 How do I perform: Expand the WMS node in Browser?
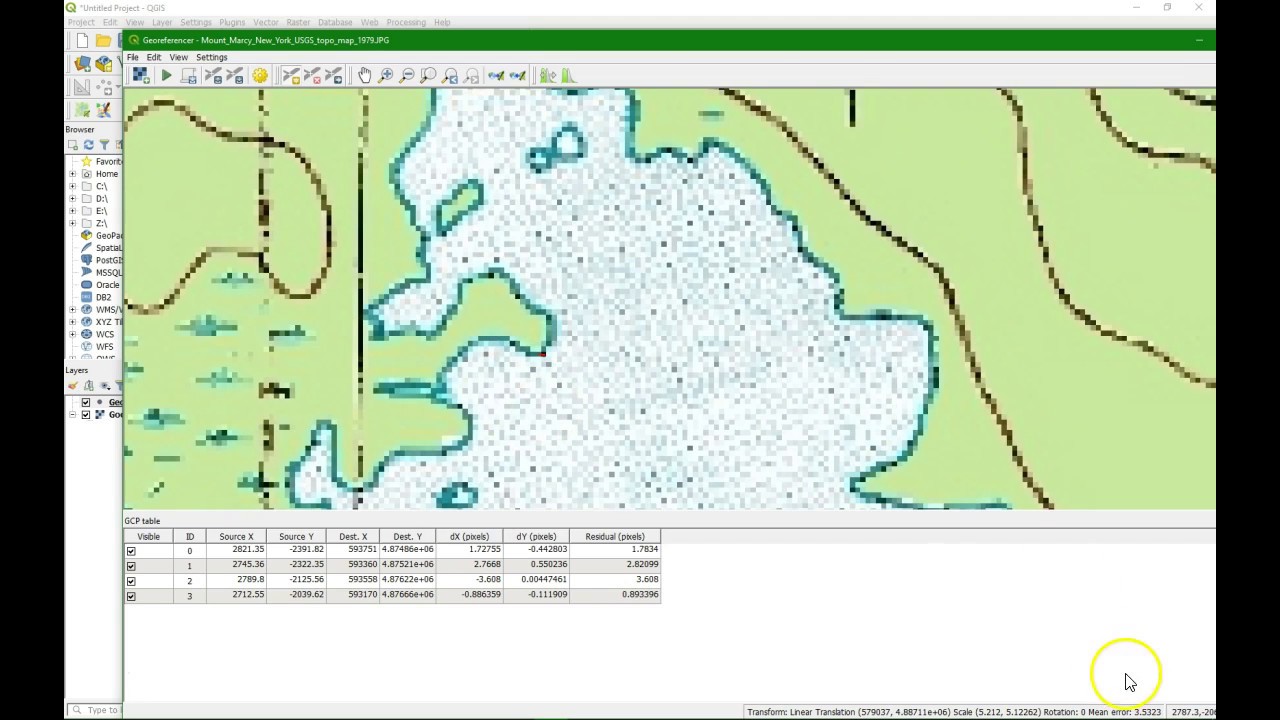point(72,310)
